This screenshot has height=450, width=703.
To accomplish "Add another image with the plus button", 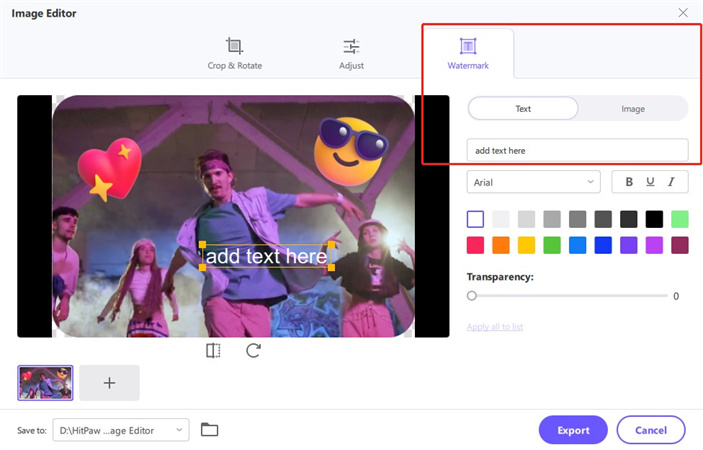I will [x=109, y=383].
